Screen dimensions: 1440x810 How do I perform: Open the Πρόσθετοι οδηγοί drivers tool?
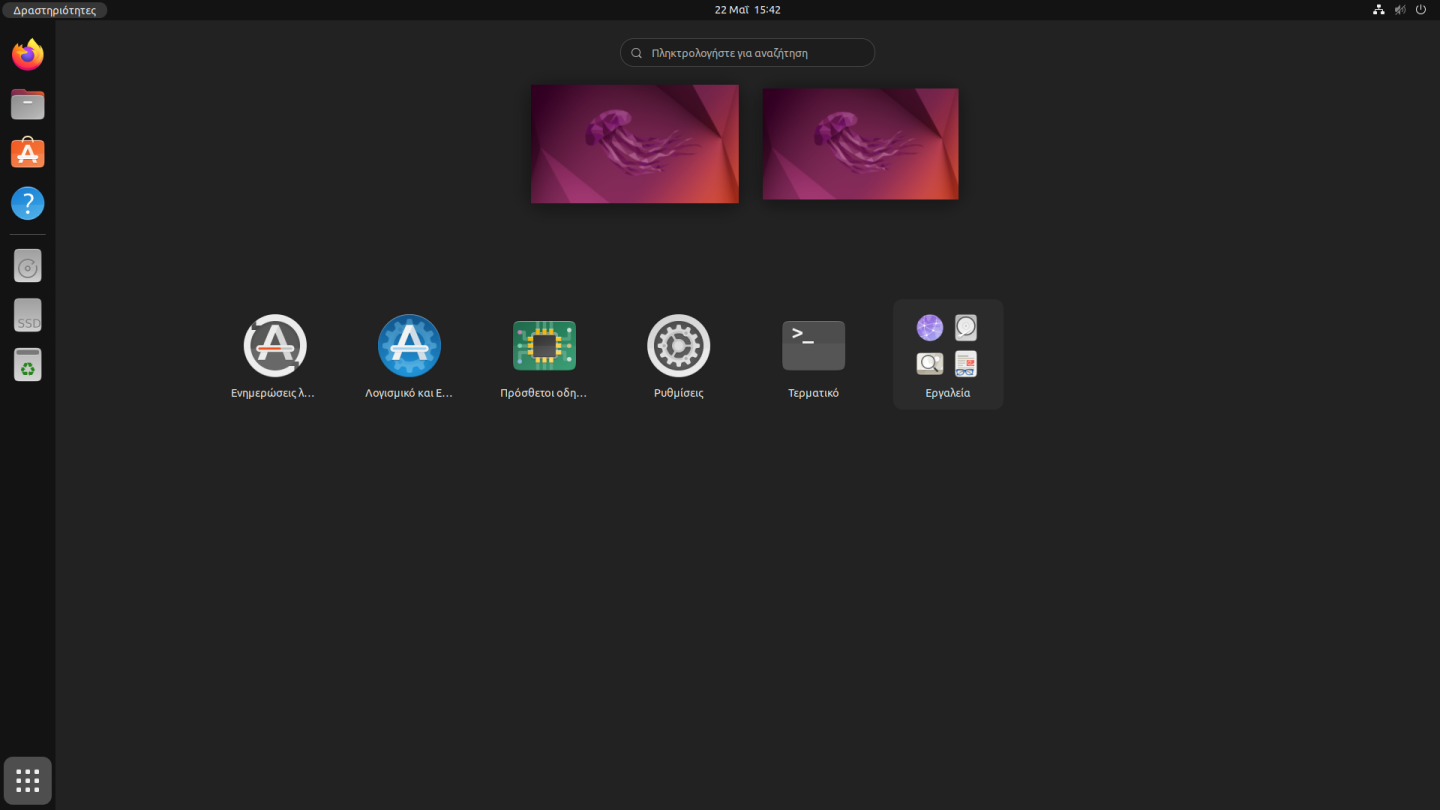click(x=544, y=345)
